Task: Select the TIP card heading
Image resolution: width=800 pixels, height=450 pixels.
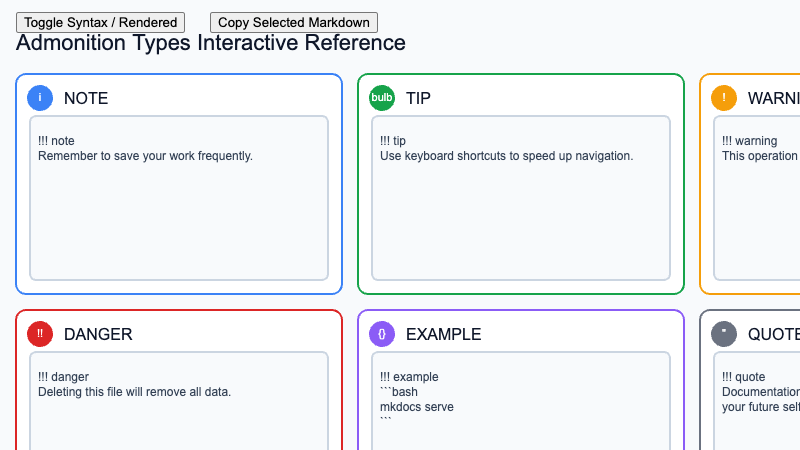Action: [x=418, y=98]
